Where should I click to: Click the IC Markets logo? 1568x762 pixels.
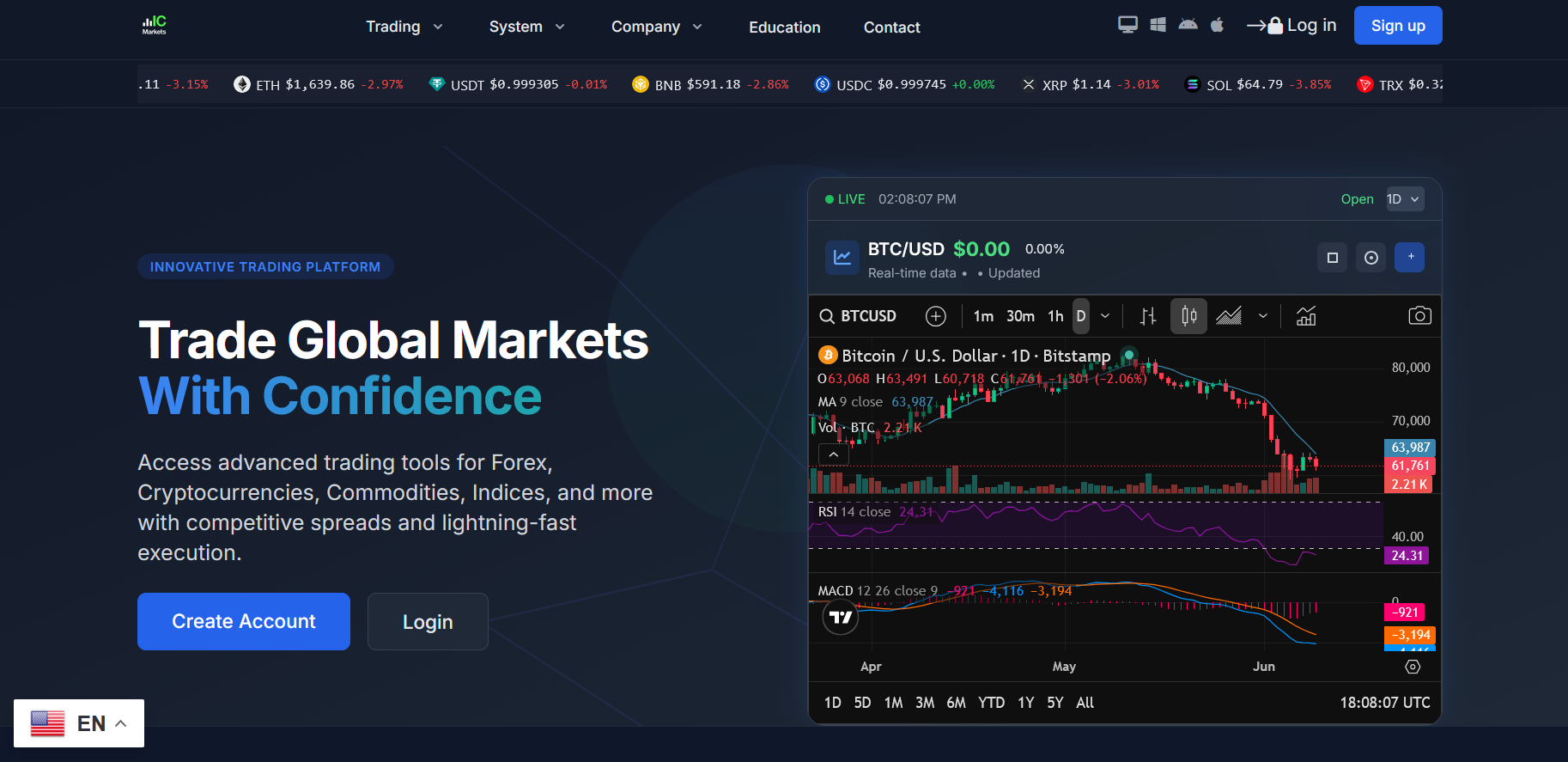click(155, 25)
